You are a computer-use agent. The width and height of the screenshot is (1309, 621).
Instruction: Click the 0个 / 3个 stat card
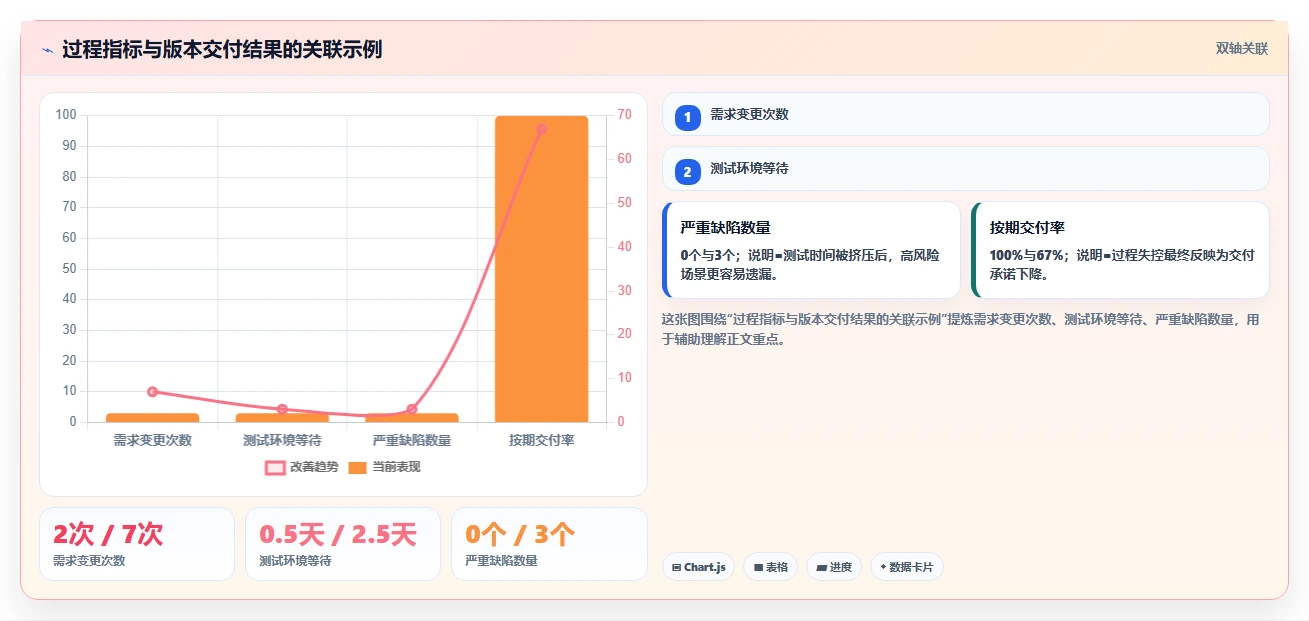(549, 544)
